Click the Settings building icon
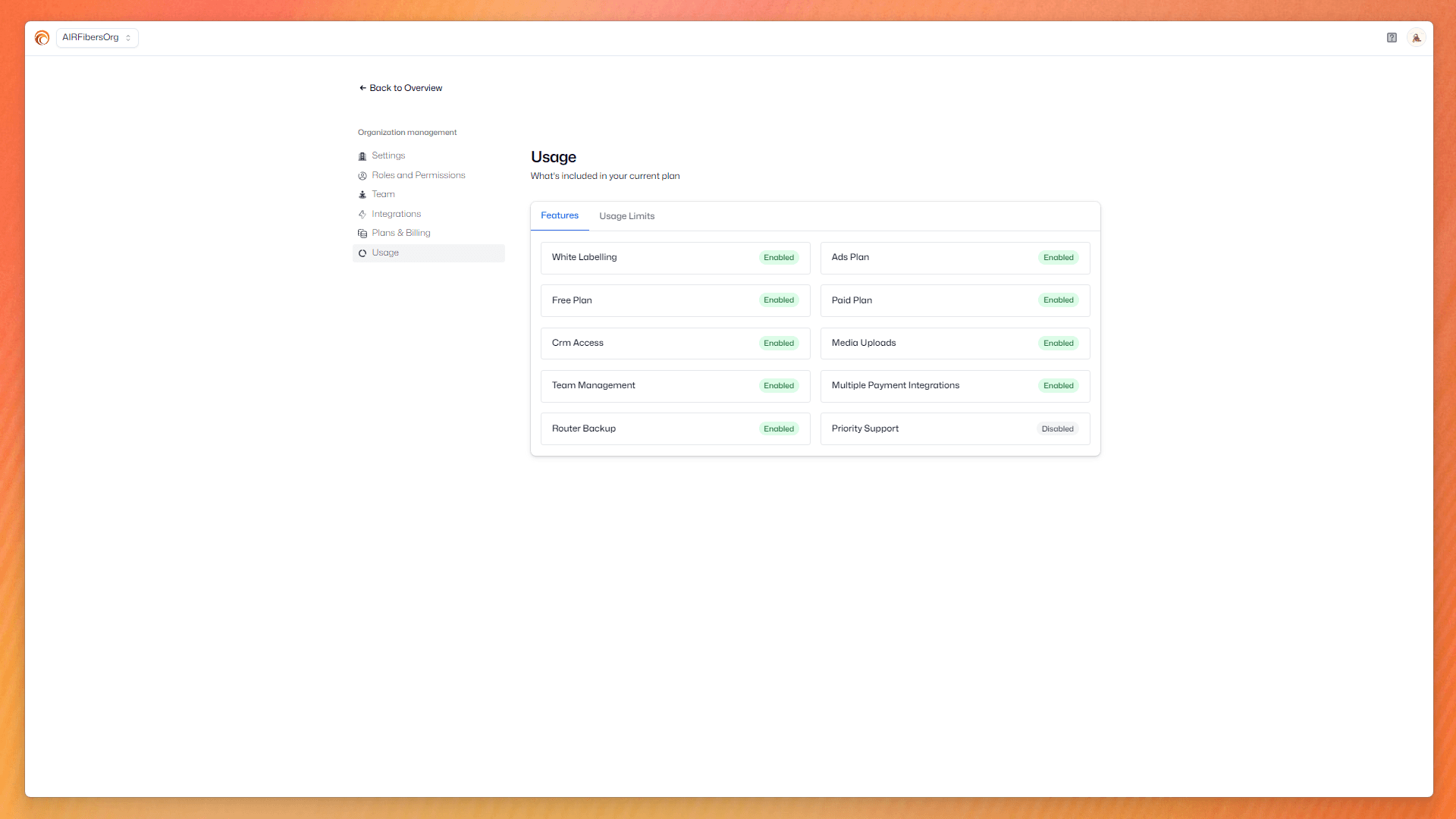Image resolution: width=1456 pixels, height=819 pixels. coord(362,156)
